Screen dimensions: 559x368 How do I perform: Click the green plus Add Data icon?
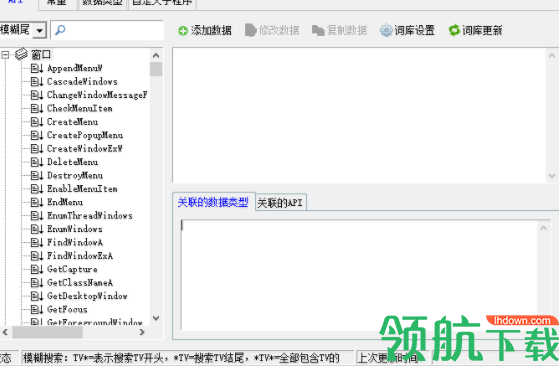(183, 31)
